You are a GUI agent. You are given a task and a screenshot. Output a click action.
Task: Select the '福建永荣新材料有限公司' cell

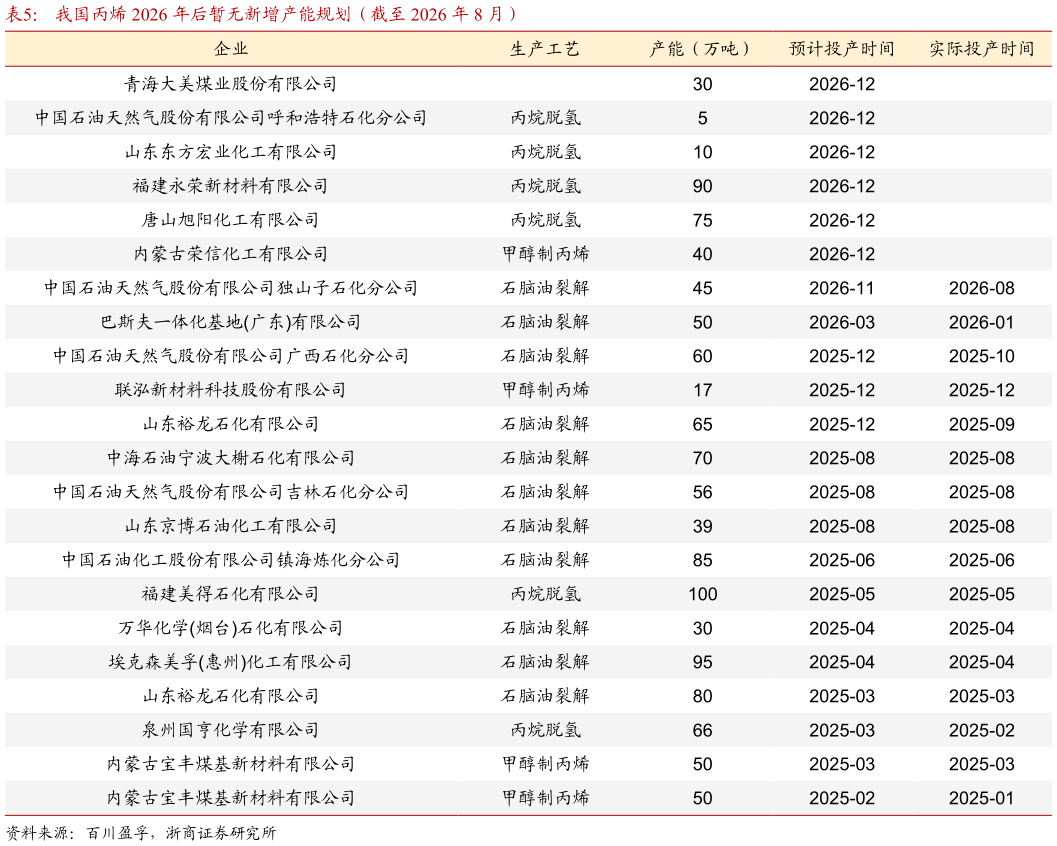[x=231, y=186]
